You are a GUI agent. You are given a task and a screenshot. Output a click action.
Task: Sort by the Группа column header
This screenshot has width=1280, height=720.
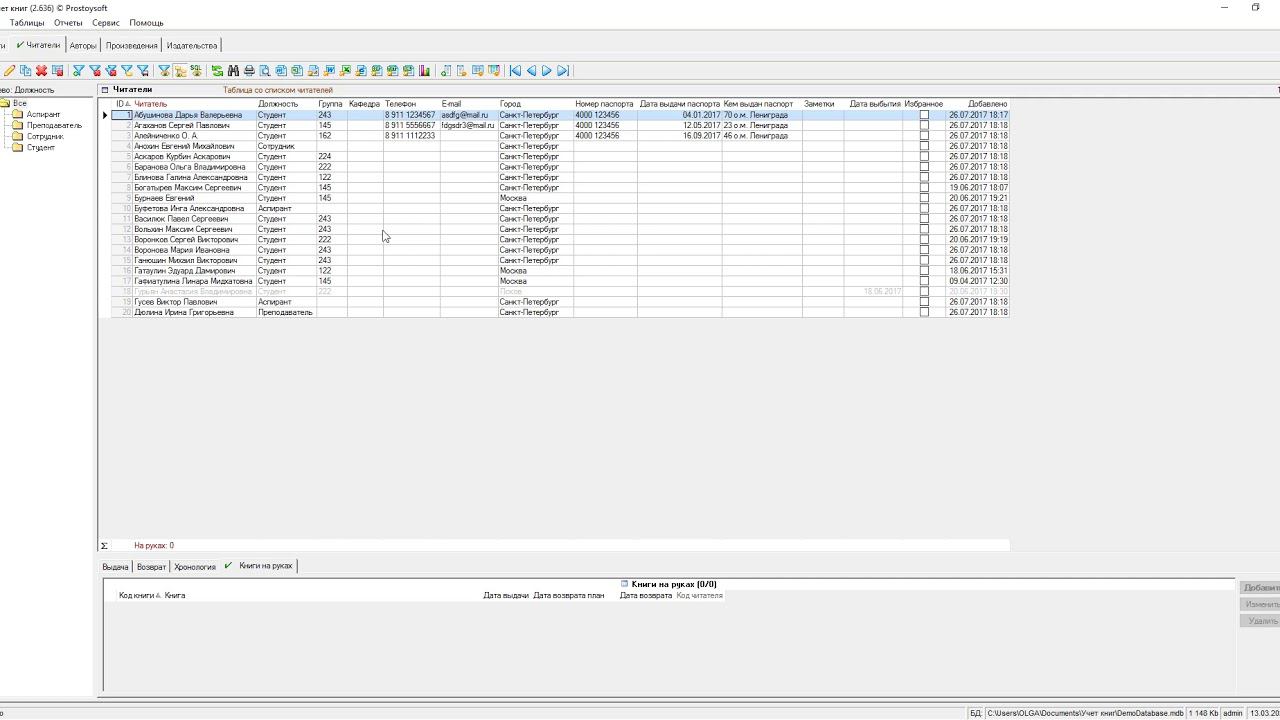[331, 104]
